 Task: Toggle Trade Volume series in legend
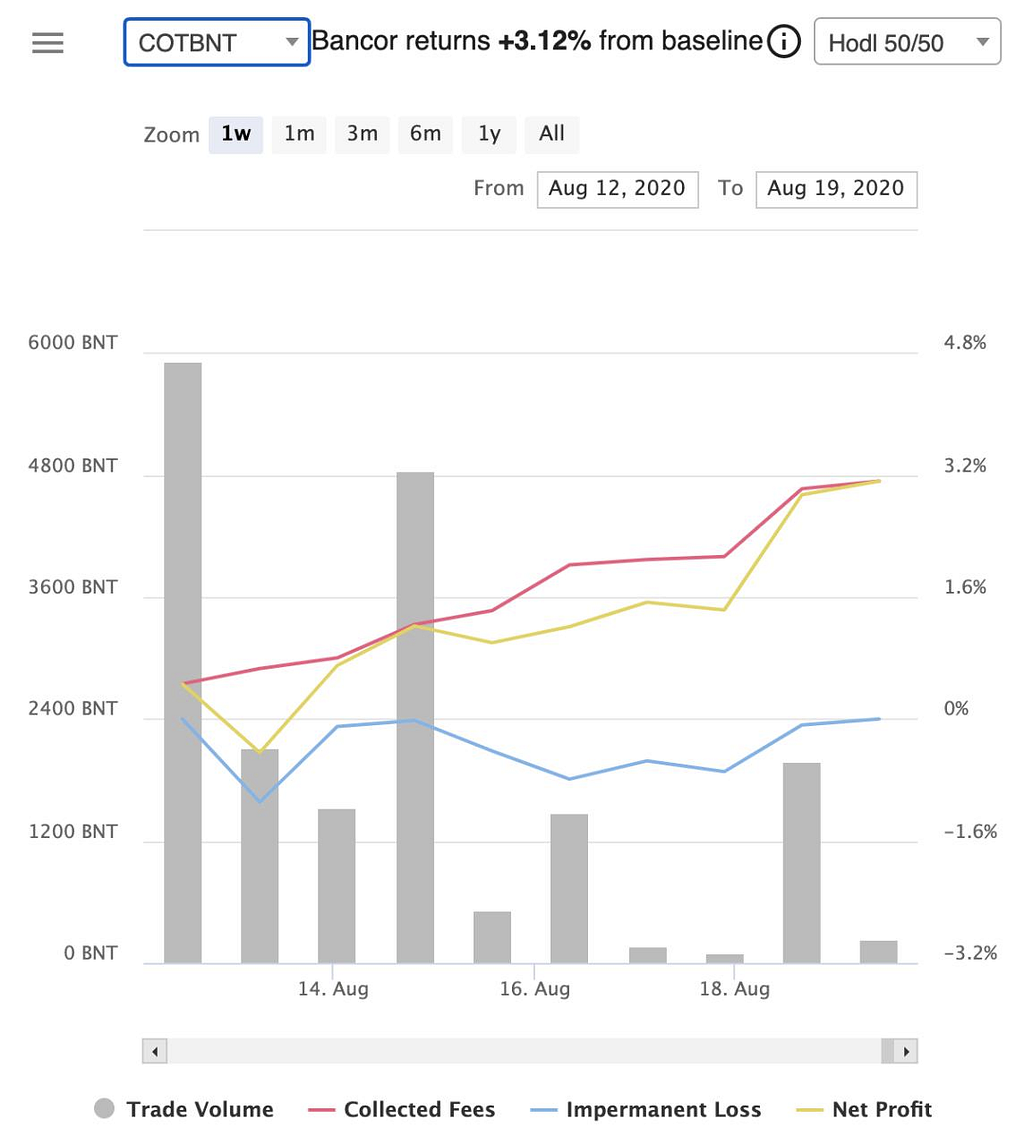(184, 1109)
